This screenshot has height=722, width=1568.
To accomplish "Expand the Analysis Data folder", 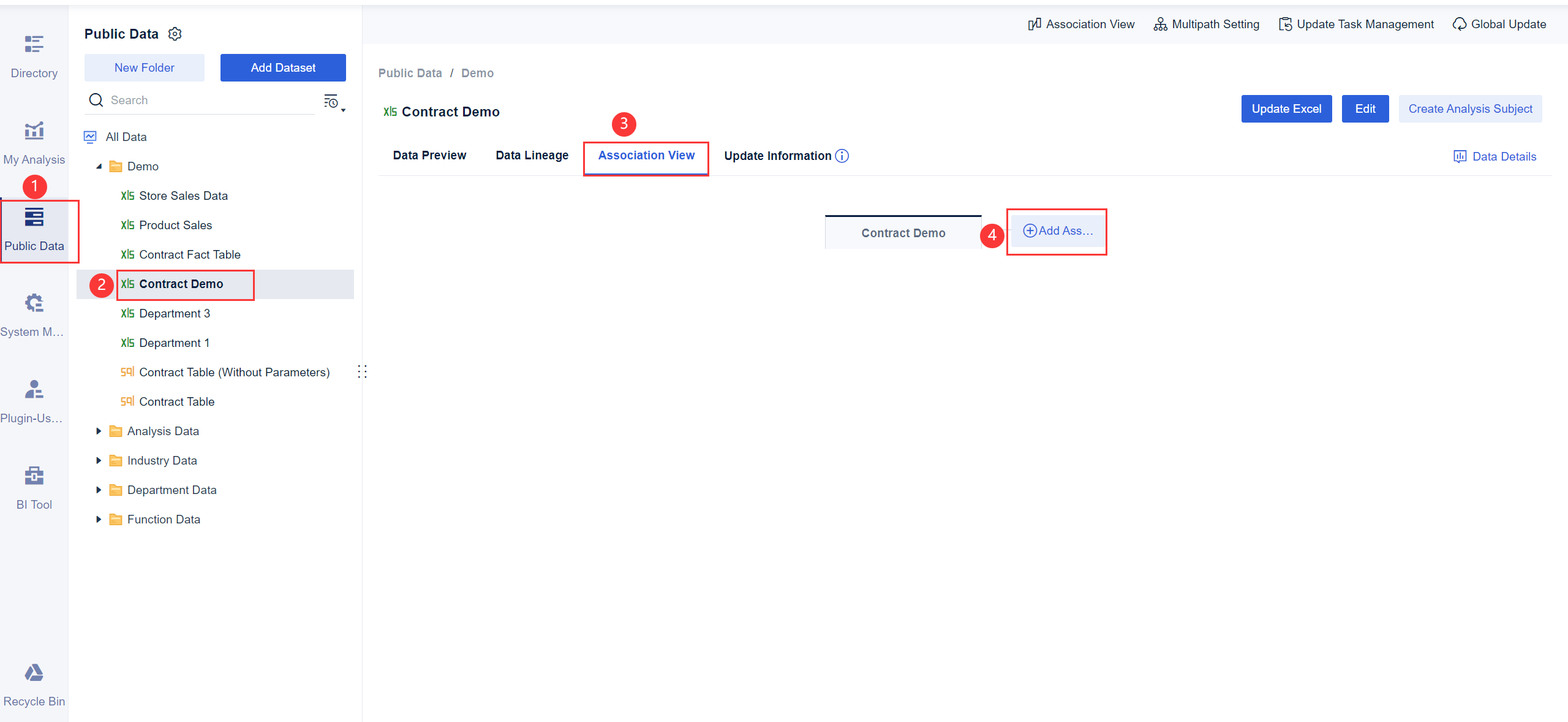I will 99,431.
